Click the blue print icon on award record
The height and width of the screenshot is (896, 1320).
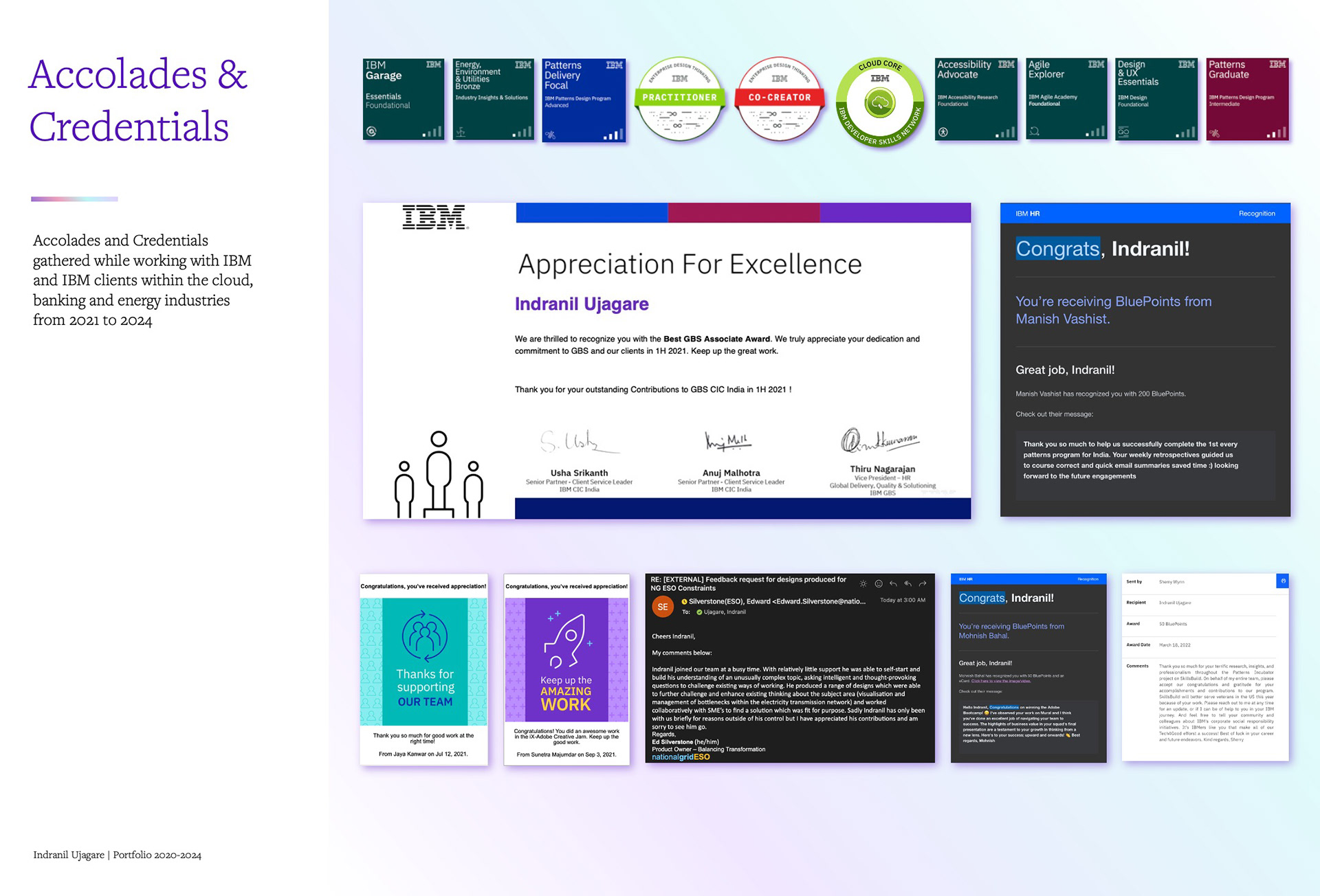pyautogui.click(x=1282, y=581)
